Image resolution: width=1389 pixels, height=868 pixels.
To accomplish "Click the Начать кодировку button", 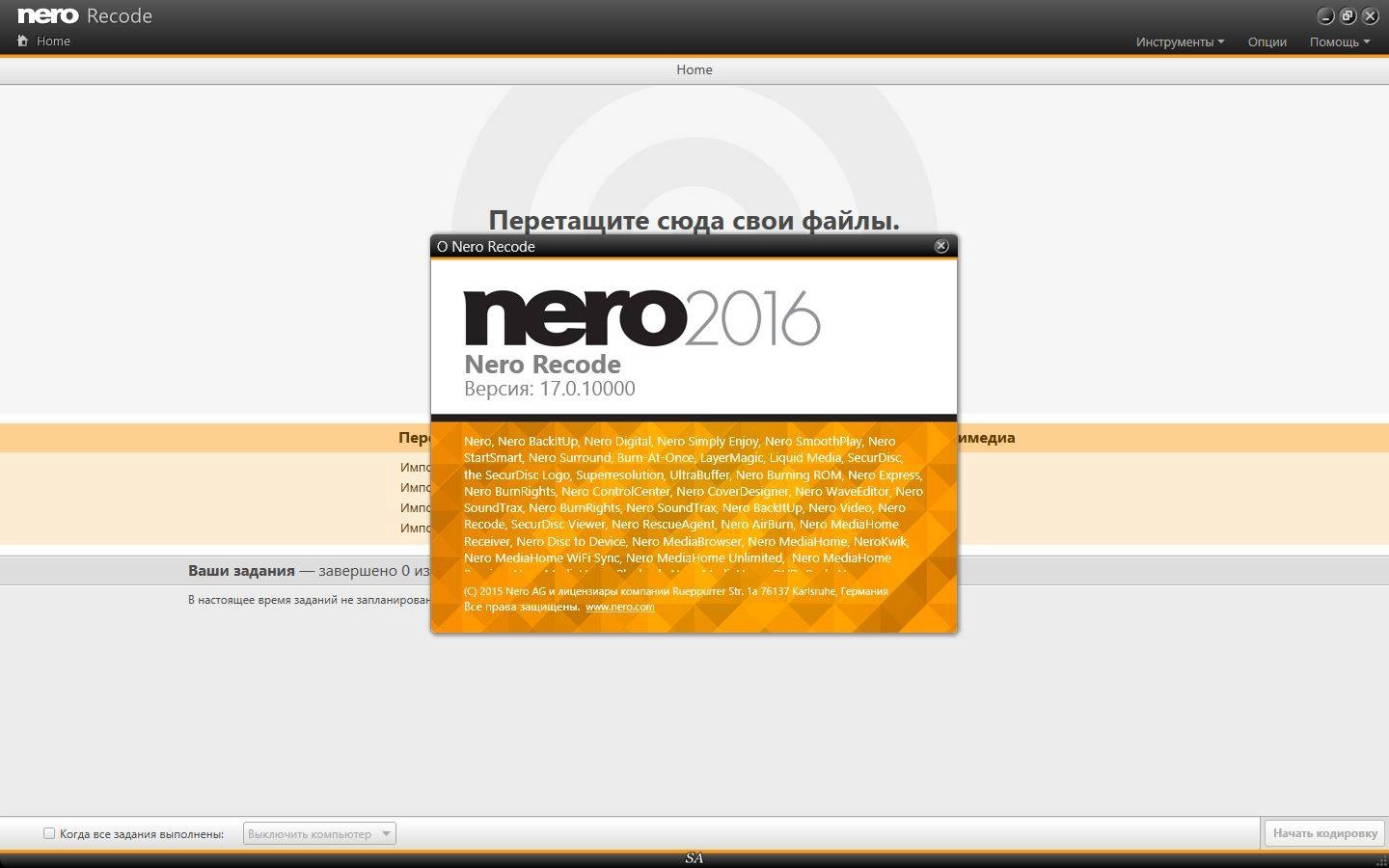I will [1324, 833].
